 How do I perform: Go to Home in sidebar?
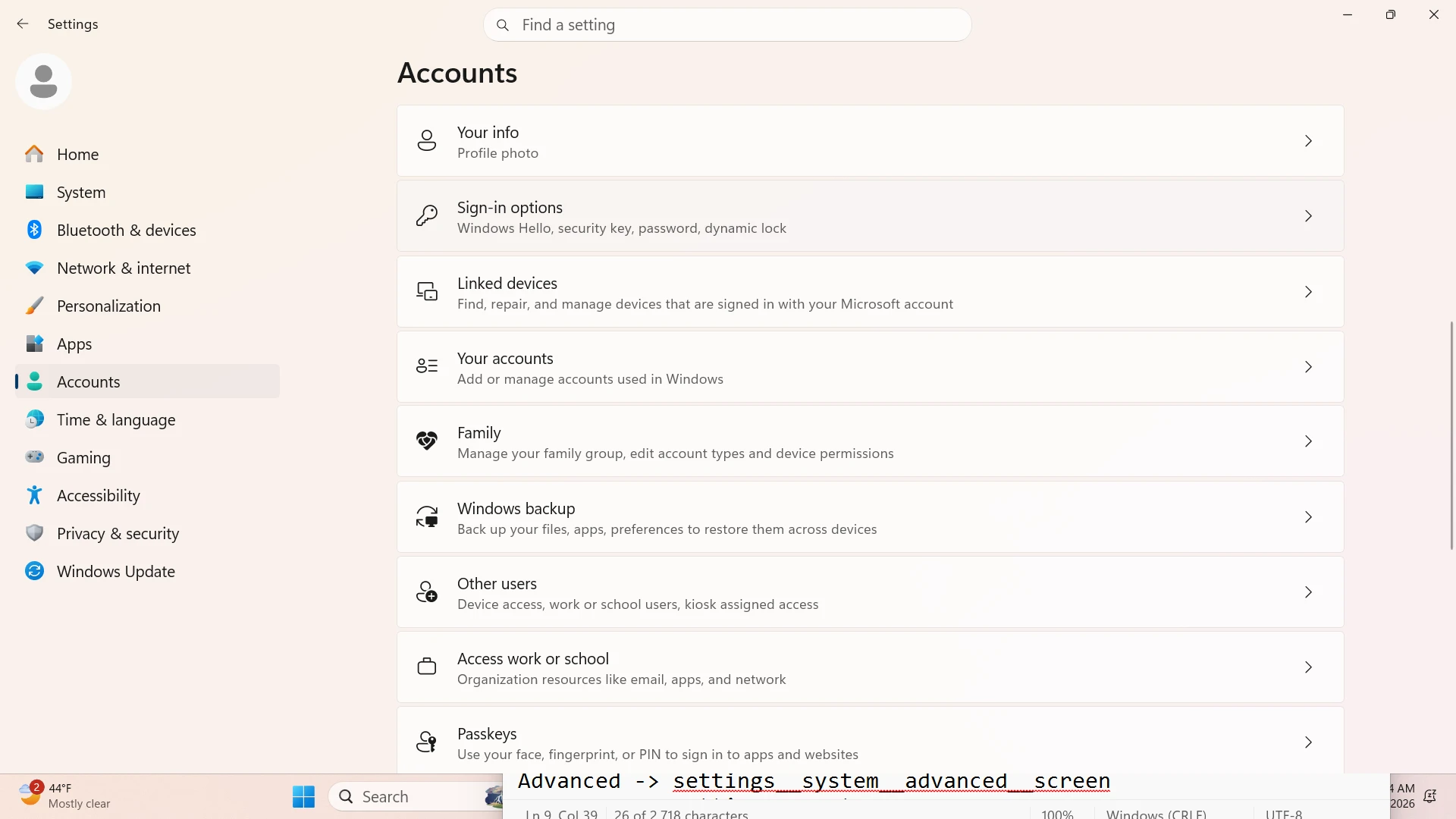click(147, 154)
